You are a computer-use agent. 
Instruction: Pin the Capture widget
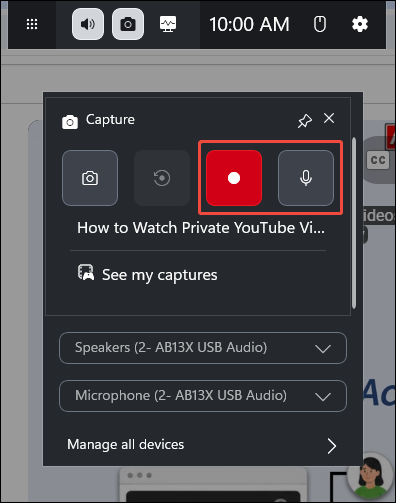tap(305, 121)
